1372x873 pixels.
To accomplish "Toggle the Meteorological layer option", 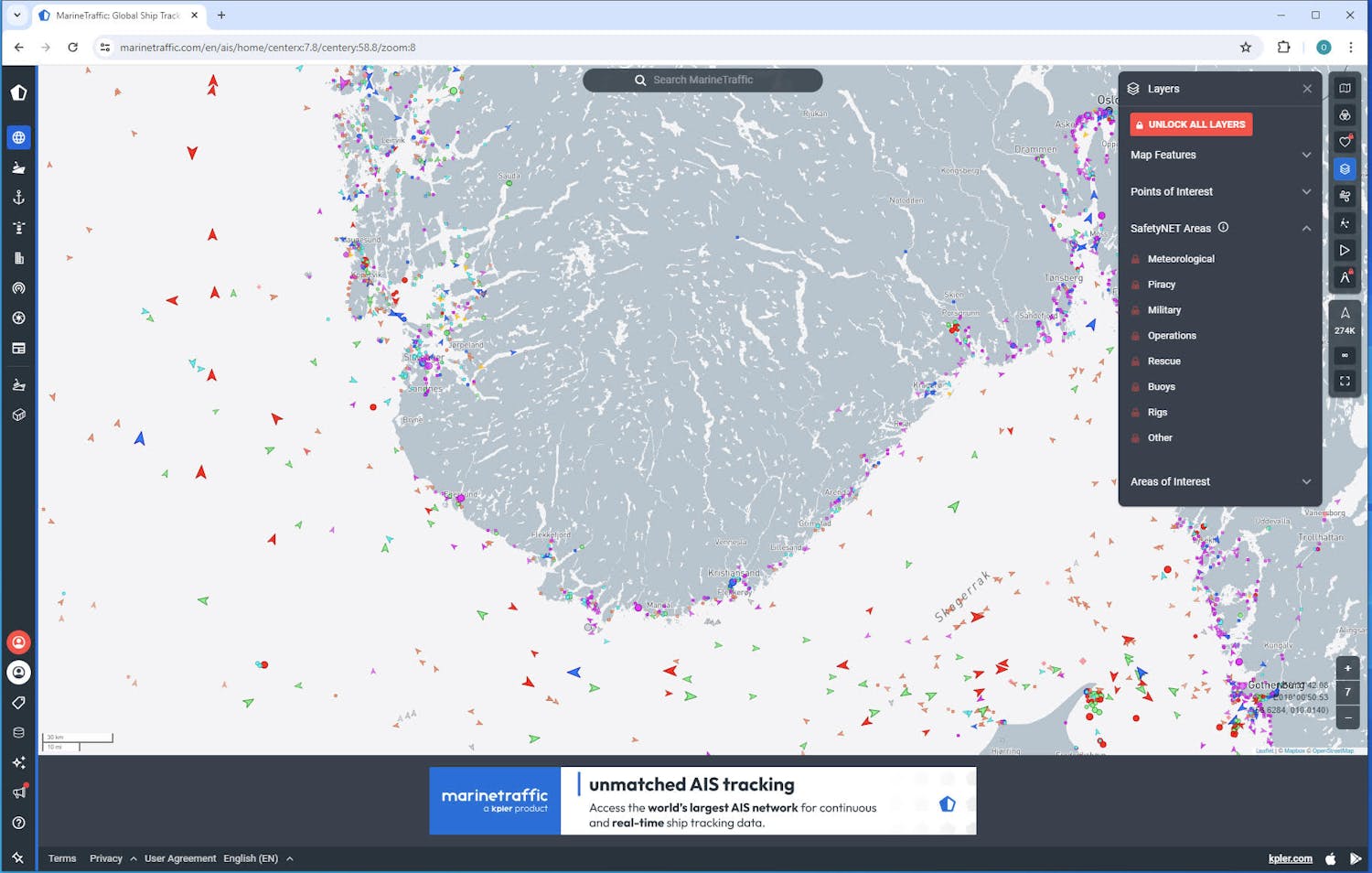I will (x=1180, y=259).
